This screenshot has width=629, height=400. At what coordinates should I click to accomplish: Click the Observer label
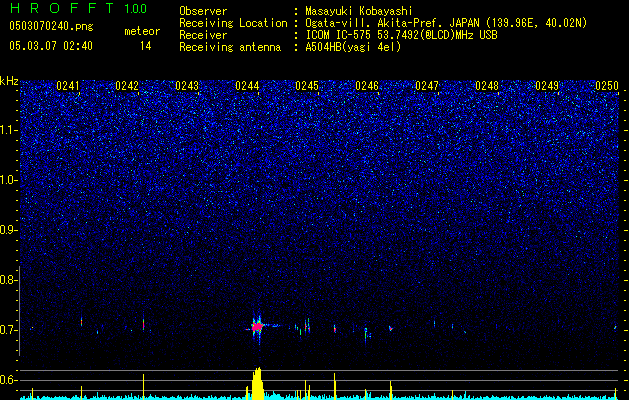pyautogui.click(x=203, y=11)
